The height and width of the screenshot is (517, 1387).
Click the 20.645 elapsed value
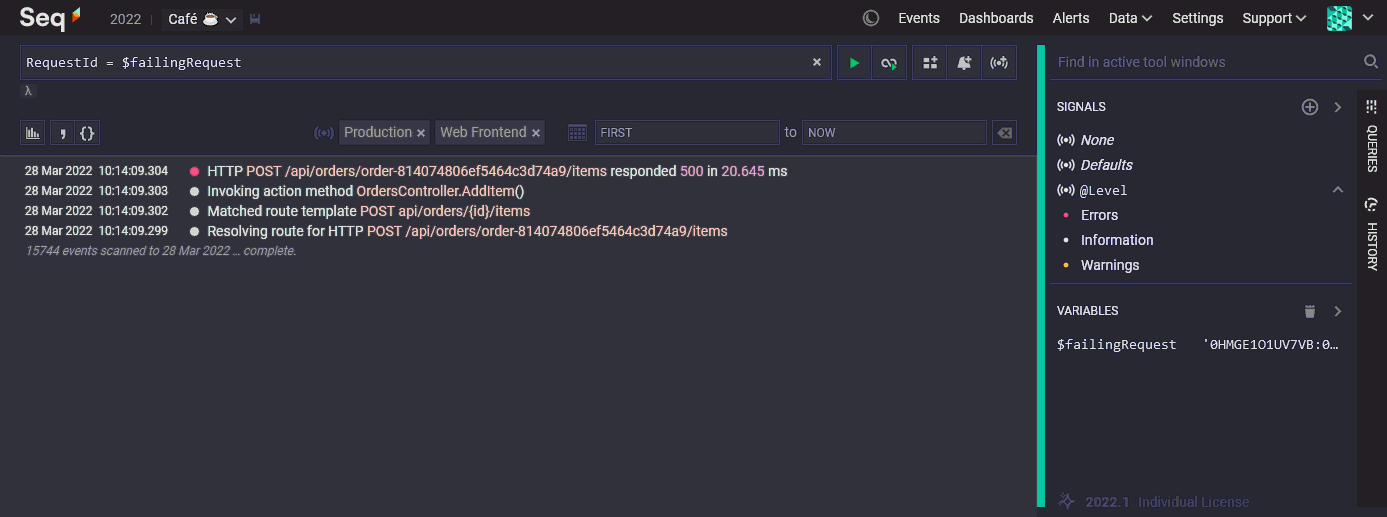pyautogui.click(x=743, y=171)
